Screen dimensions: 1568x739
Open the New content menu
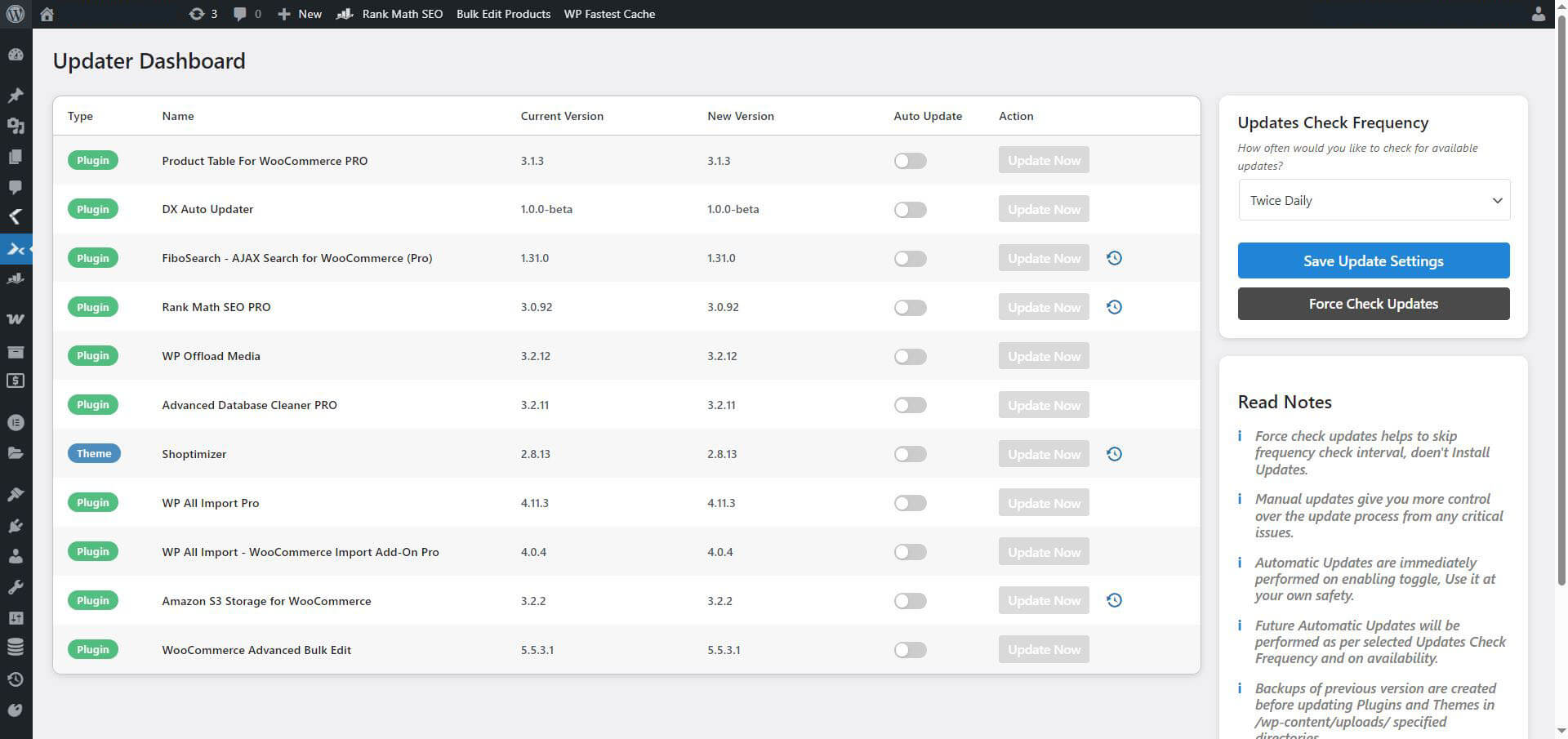(300, 14)
